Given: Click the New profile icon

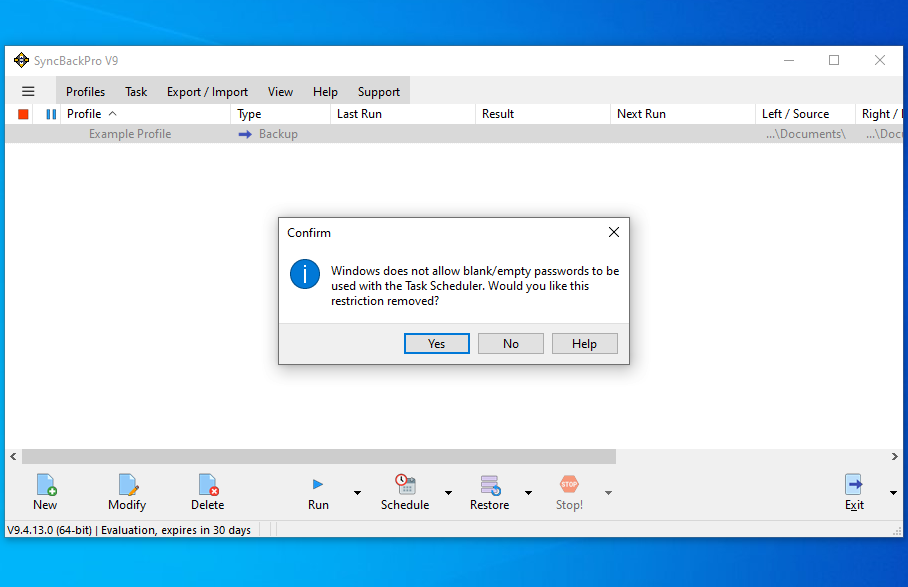Looking at the screenshot, I should [46, 485].
